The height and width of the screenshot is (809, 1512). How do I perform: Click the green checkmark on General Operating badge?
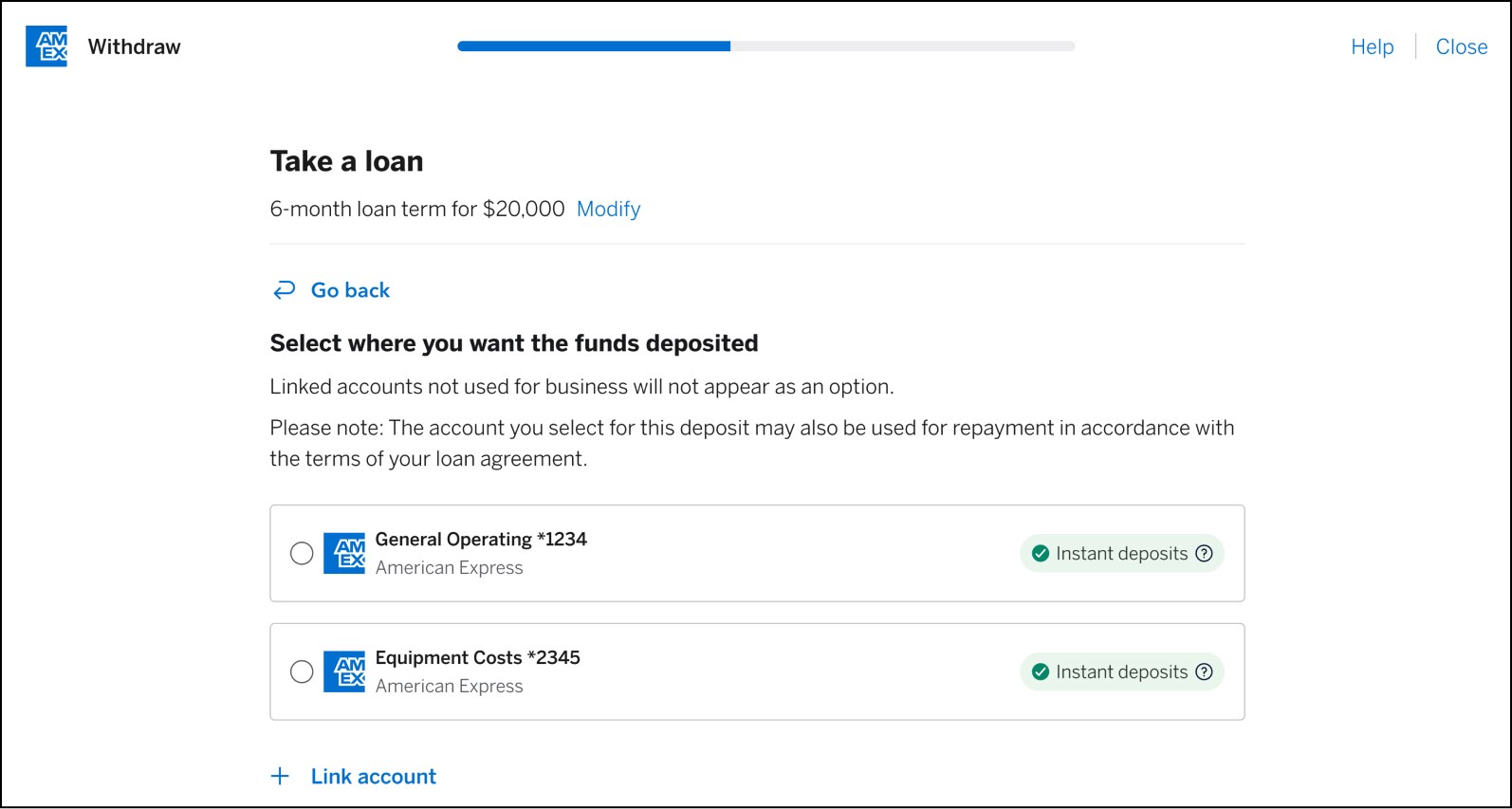point(1042,553)
